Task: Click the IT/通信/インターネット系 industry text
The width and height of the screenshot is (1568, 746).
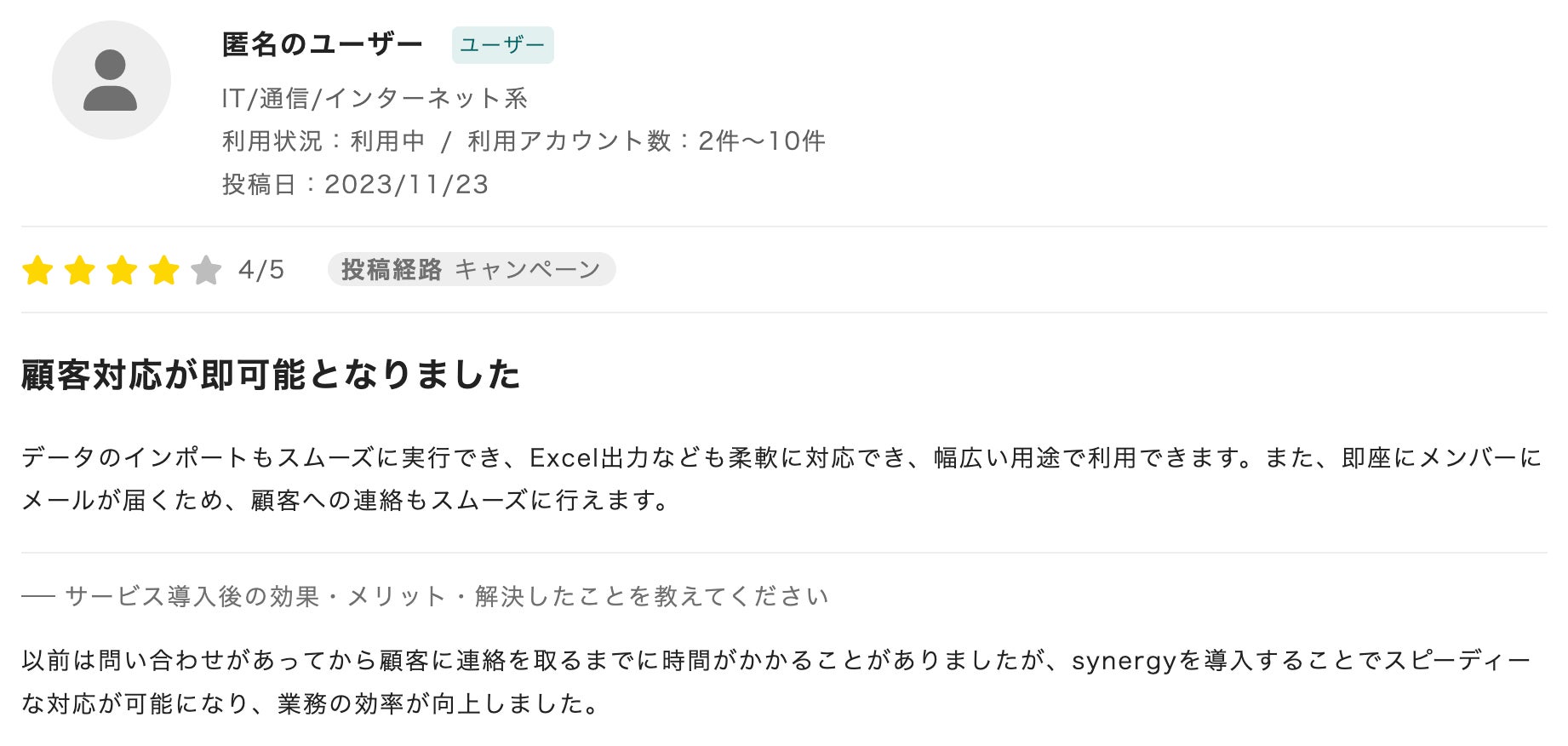Action: click(375, 99)
